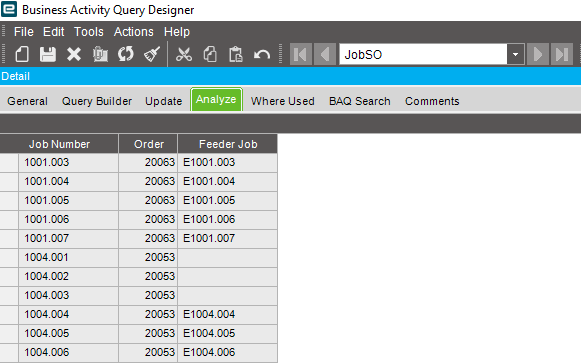Select job number cell 1001.006
This screenshot has height=363, width=581.
[69, 219]
